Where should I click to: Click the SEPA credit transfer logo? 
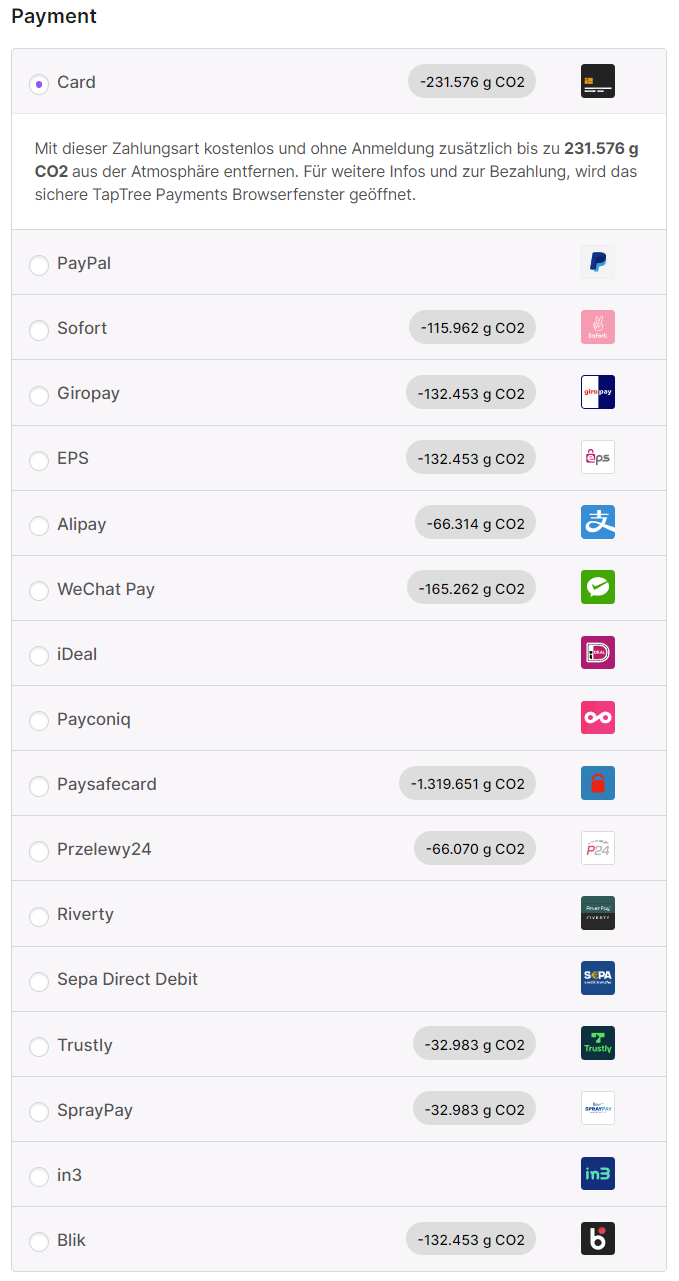[598, 978]
